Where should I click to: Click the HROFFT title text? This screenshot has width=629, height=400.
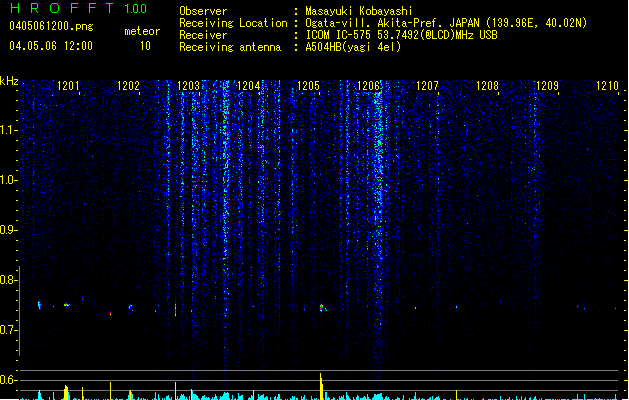pos(62,8)
